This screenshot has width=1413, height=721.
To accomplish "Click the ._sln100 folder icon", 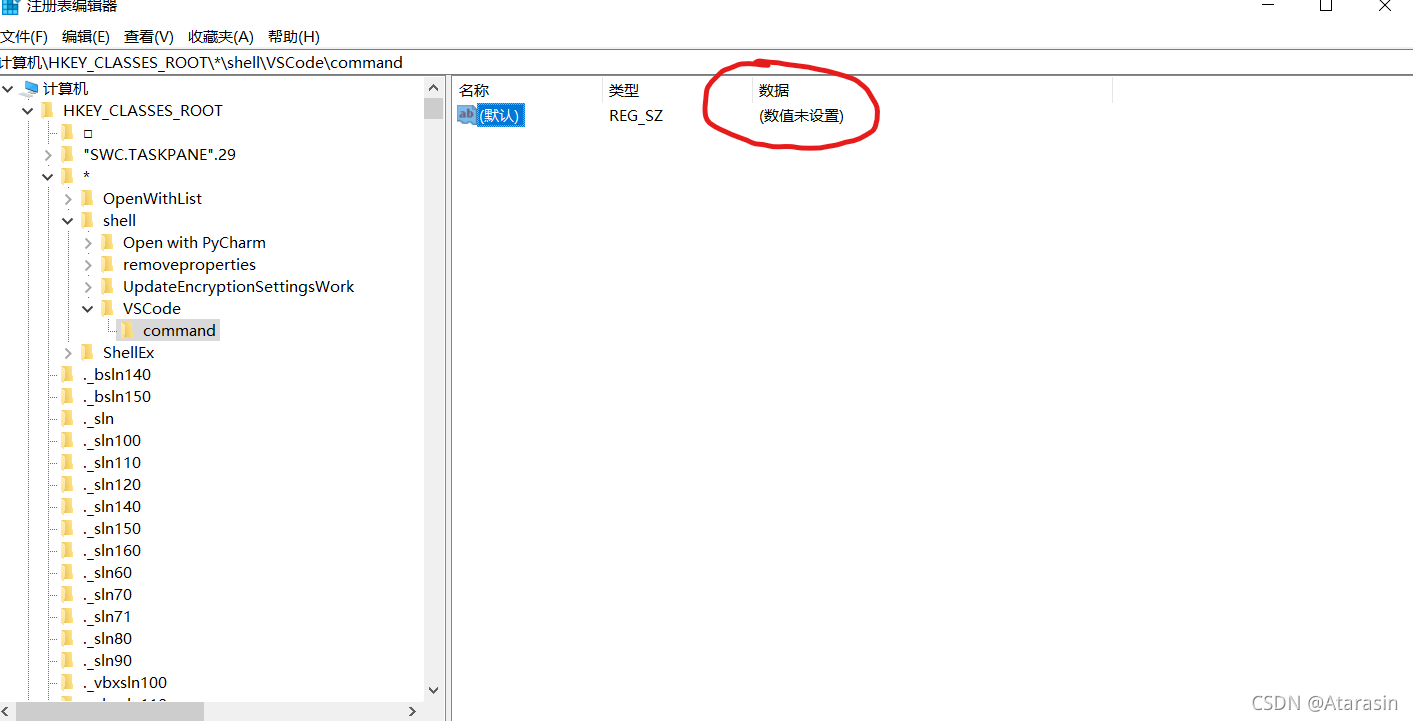I will 67,441.
